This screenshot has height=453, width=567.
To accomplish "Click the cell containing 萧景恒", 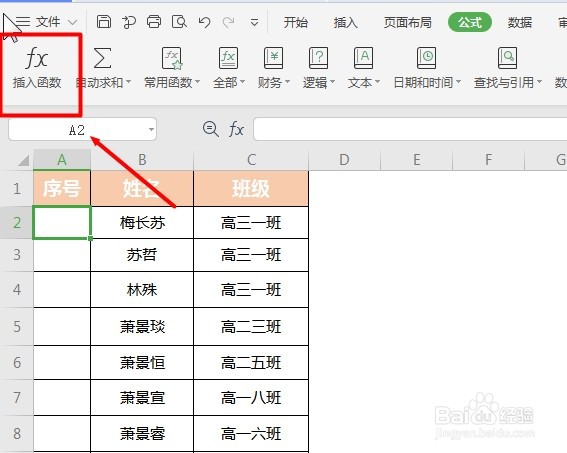I will pos(142,363).
